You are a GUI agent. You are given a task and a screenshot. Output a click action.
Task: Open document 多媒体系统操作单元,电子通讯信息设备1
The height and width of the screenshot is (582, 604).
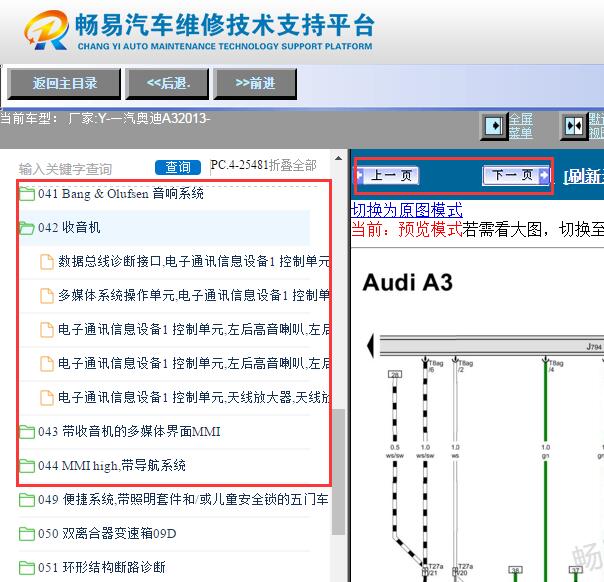click(x=194, y=295)
